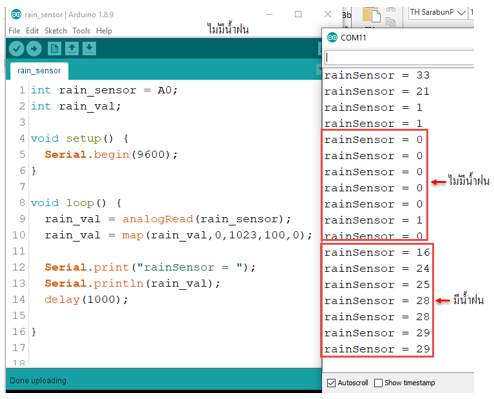Click the COM11 window Arduino icon
Screen dimensions: 494x399
point(332,37)
